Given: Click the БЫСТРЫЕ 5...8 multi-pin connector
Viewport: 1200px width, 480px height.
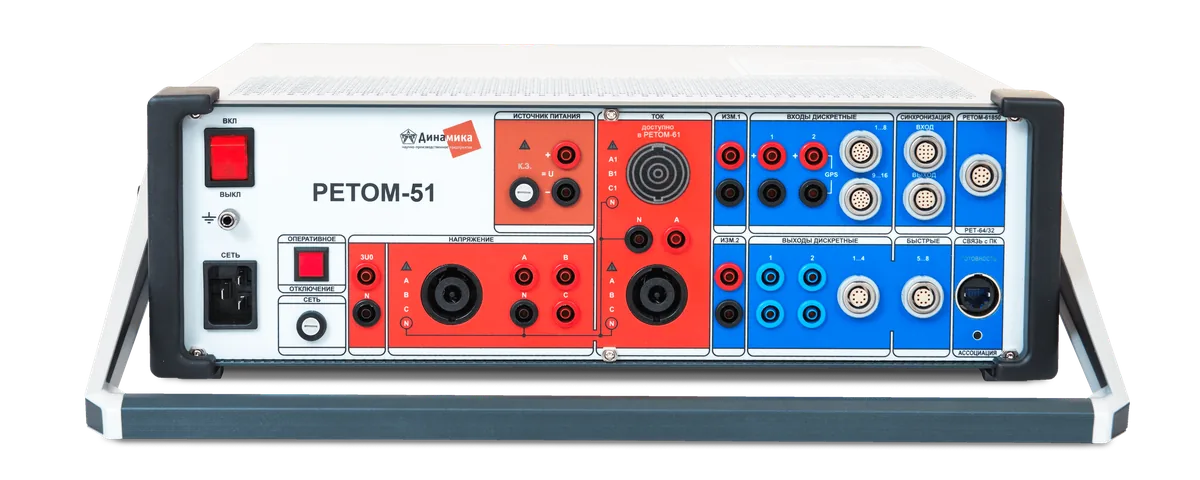Looking at the screenshot, I should 922,297.
